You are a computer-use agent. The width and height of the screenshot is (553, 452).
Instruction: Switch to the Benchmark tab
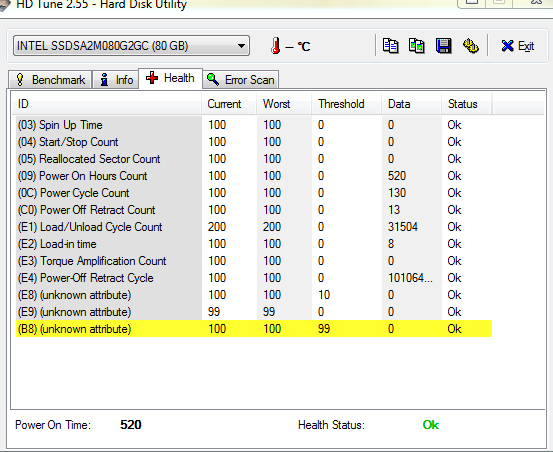click(50, 80)
